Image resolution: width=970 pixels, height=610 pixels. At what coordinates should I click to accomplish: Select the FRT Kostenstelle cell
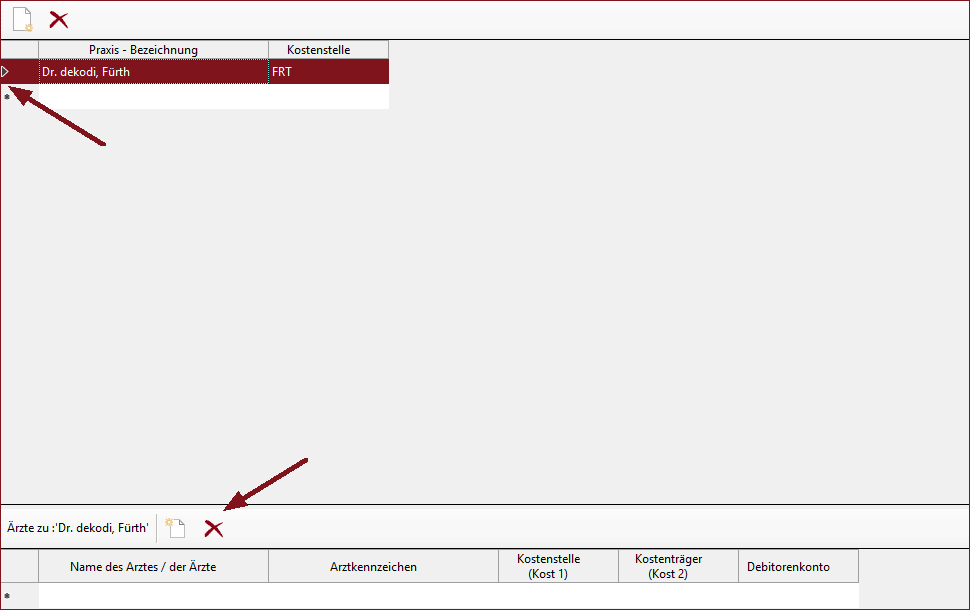pyautogui.click(x=328, y=72)
